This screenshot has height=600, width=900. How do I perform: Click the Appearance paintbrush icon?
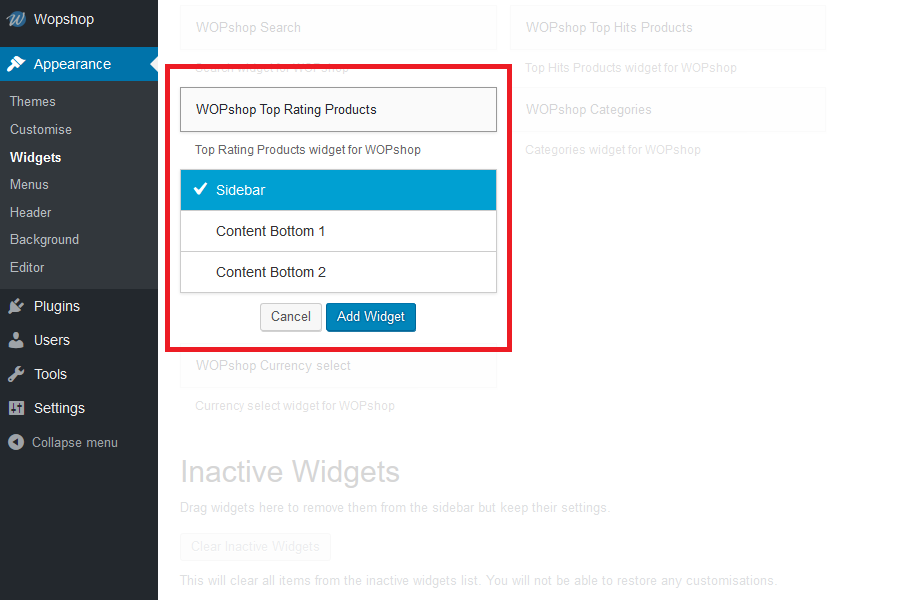(16, 64)
